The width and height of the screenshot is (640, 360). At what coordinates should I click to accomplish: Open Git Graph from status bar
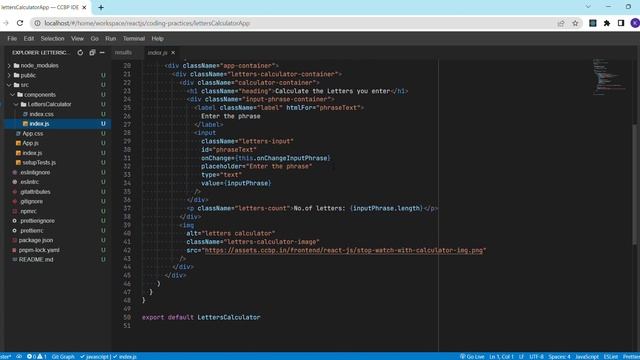[x=63, y=356]
